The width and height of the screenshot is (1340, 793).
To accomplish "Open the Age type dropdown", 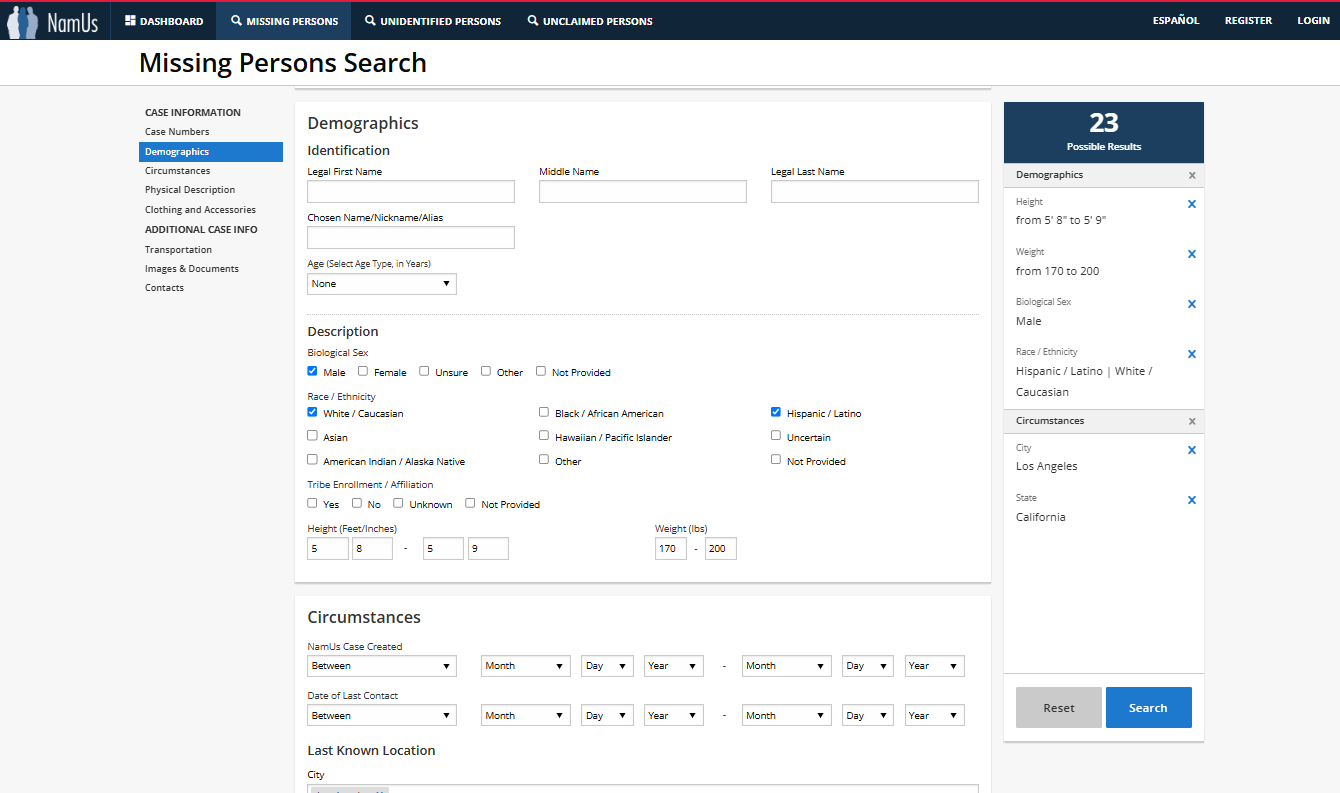I will click(x=382, y=284).
